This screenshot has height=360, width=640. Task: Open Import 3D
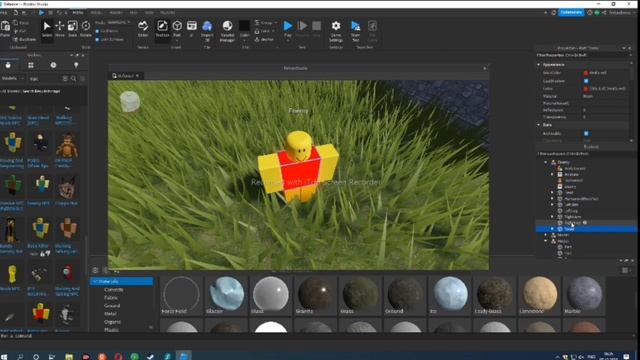207,31
